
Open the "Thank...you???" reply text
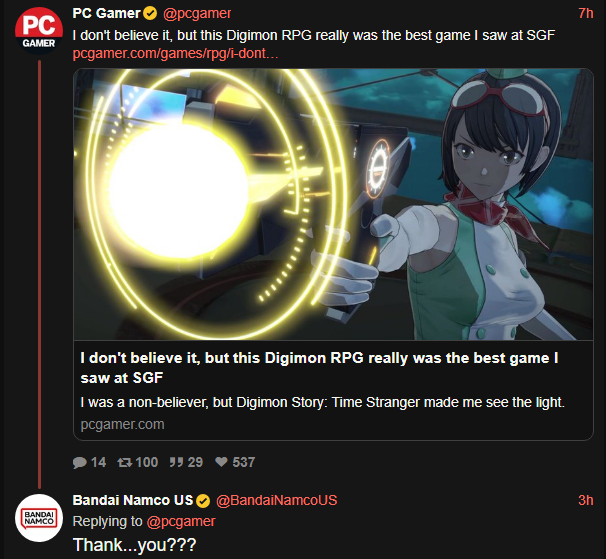(x=134, y=545)
